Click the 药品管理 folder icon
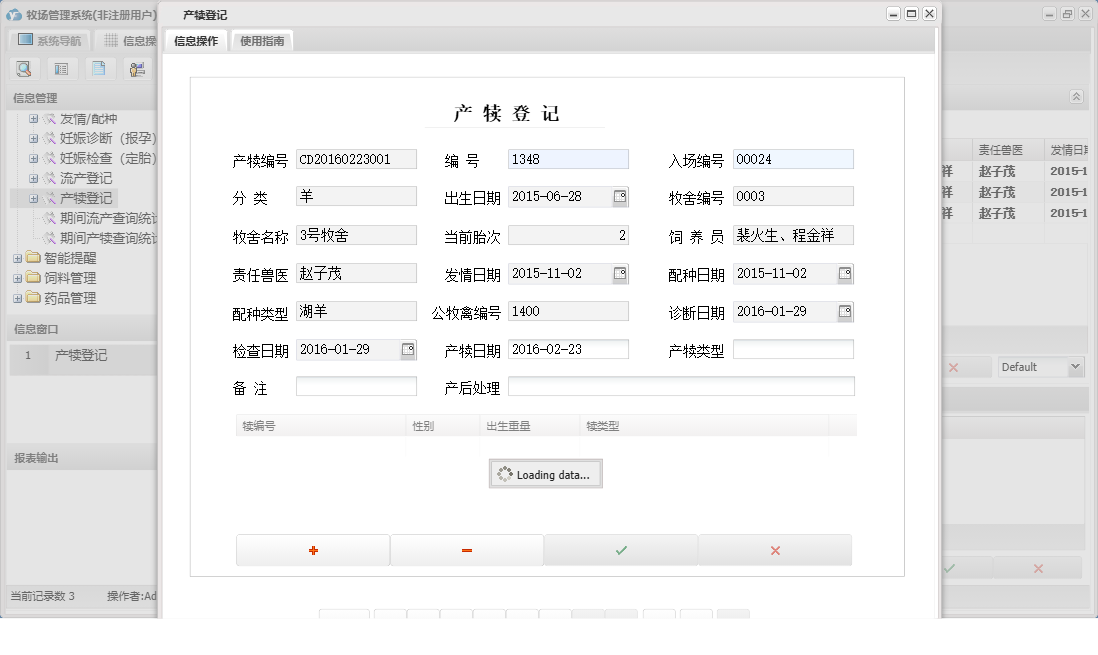The image size is (1098, 655). (35, 296)
